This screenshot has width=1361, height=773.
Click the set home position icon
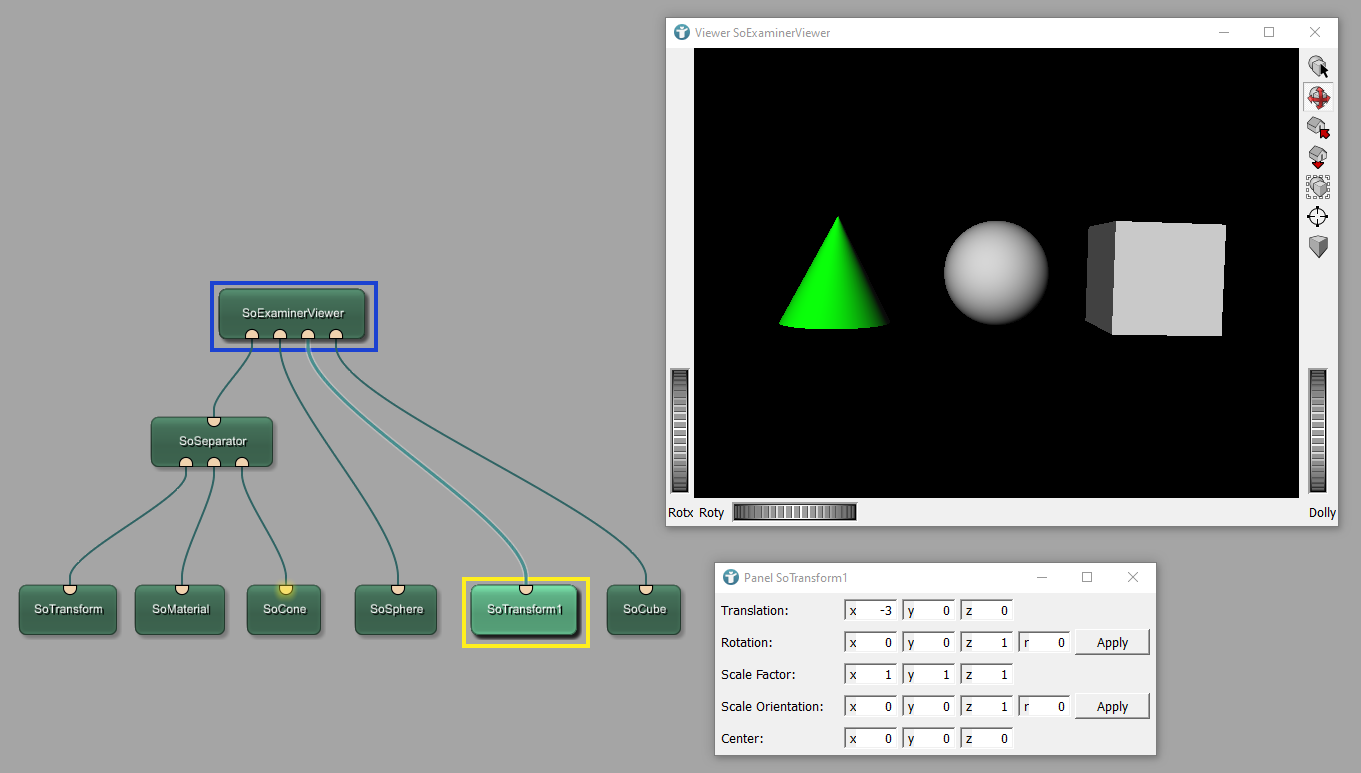1318,157
